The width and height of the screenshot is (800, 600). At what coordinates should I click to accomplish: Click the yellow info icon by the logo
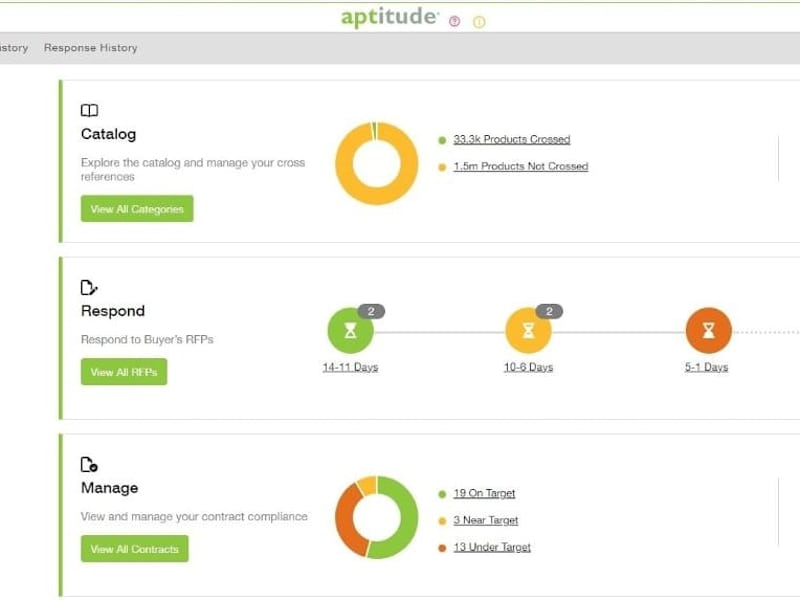click(479, 22)
